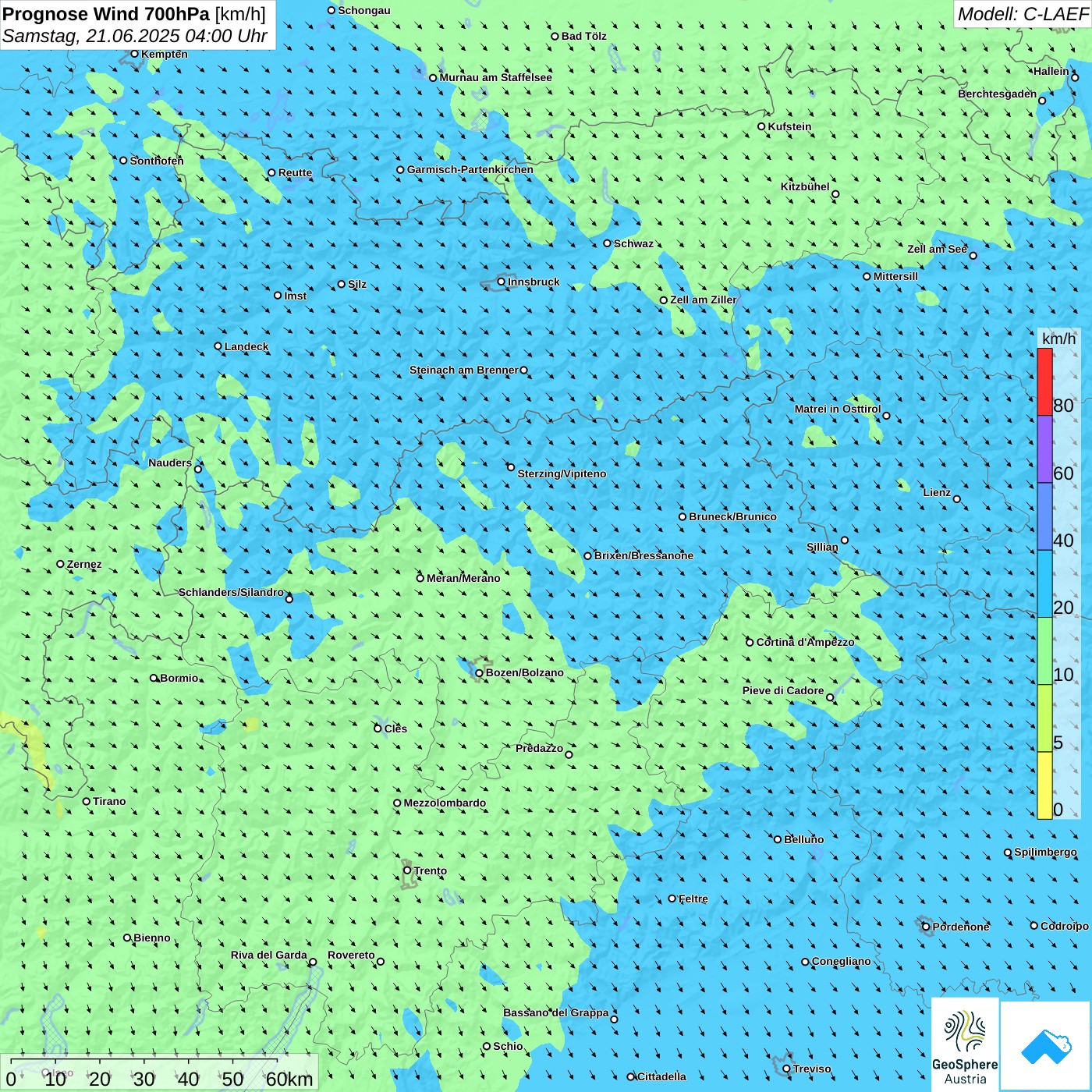This screenshot has width=1092, height=1092.
Task: Click the Trento city marker
Action: point(407,870)
